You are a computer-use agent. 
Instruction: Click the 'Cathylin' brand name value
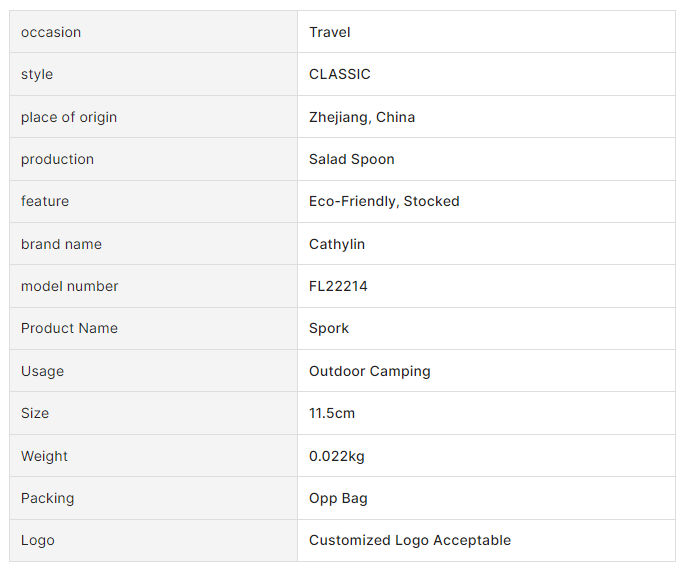point(337,244)
